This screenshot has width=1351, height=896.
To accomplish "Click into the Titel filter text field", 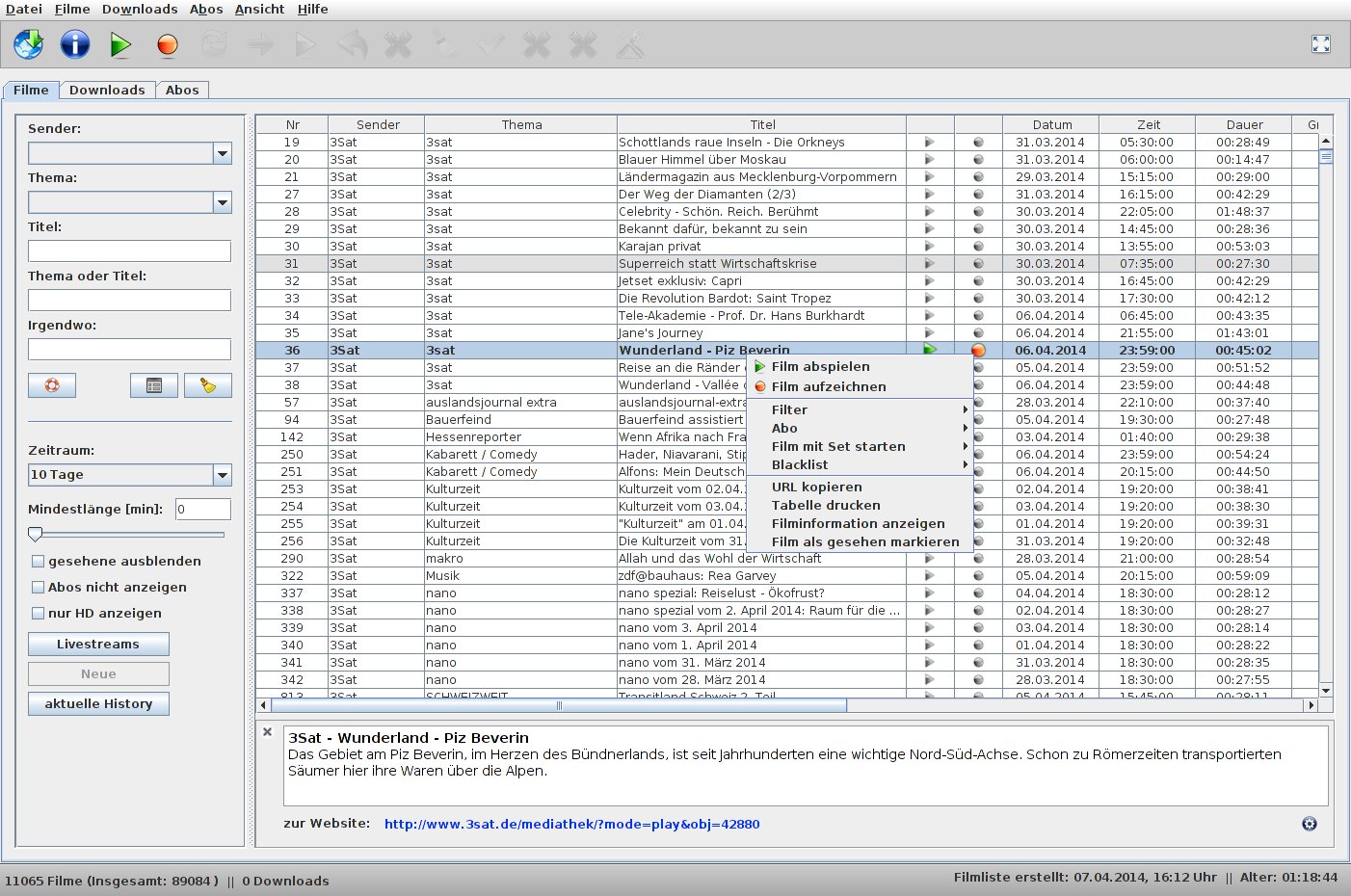I will pyautogui.click(x=129, y=251).
